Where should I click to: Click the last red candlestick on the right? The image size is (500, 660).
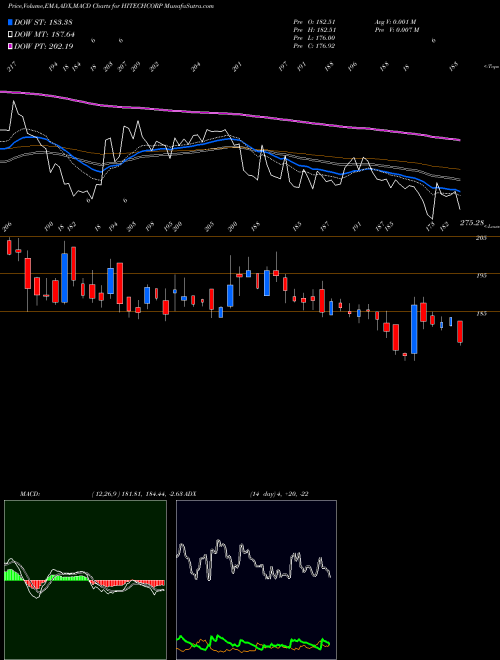[x=460, y=332]
